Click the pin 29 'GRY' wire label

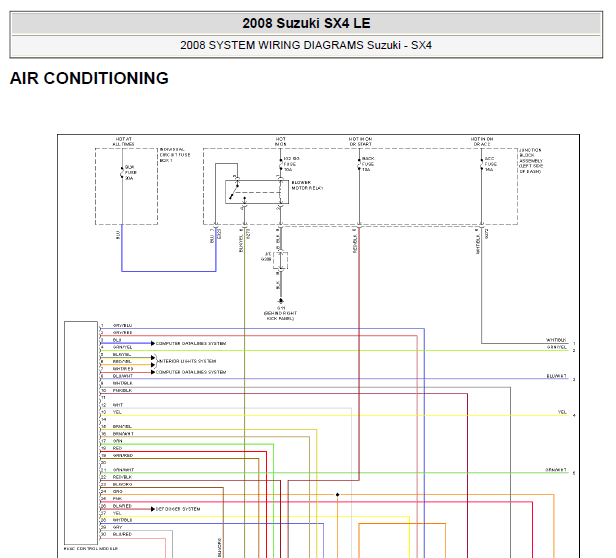click(x=117, y=527)
